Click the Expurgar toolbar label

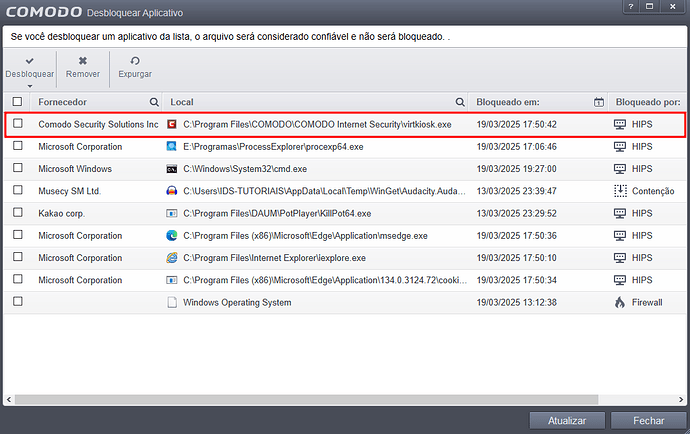tap(135, 74)
